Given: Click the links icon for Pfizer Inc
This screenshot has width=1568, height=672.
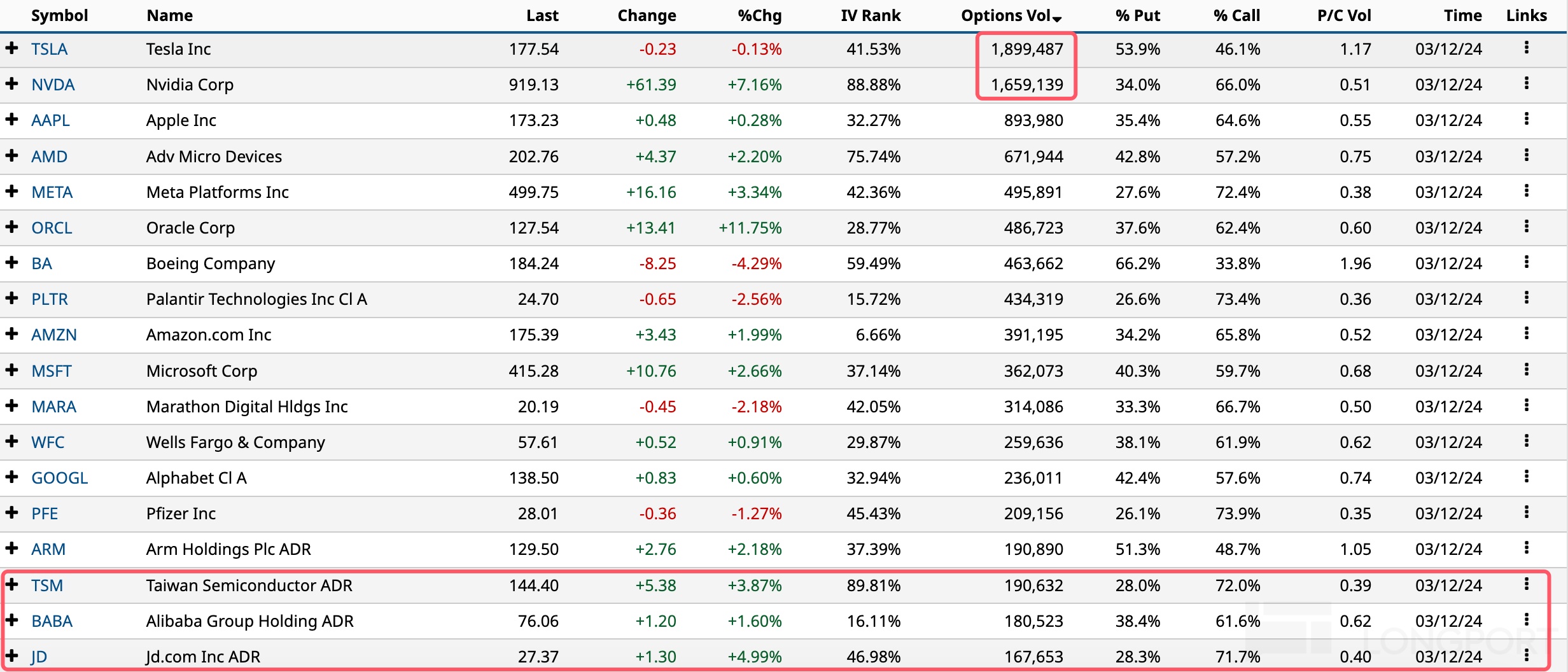Looking at the screenshot, I should (x=1526, y=512).
